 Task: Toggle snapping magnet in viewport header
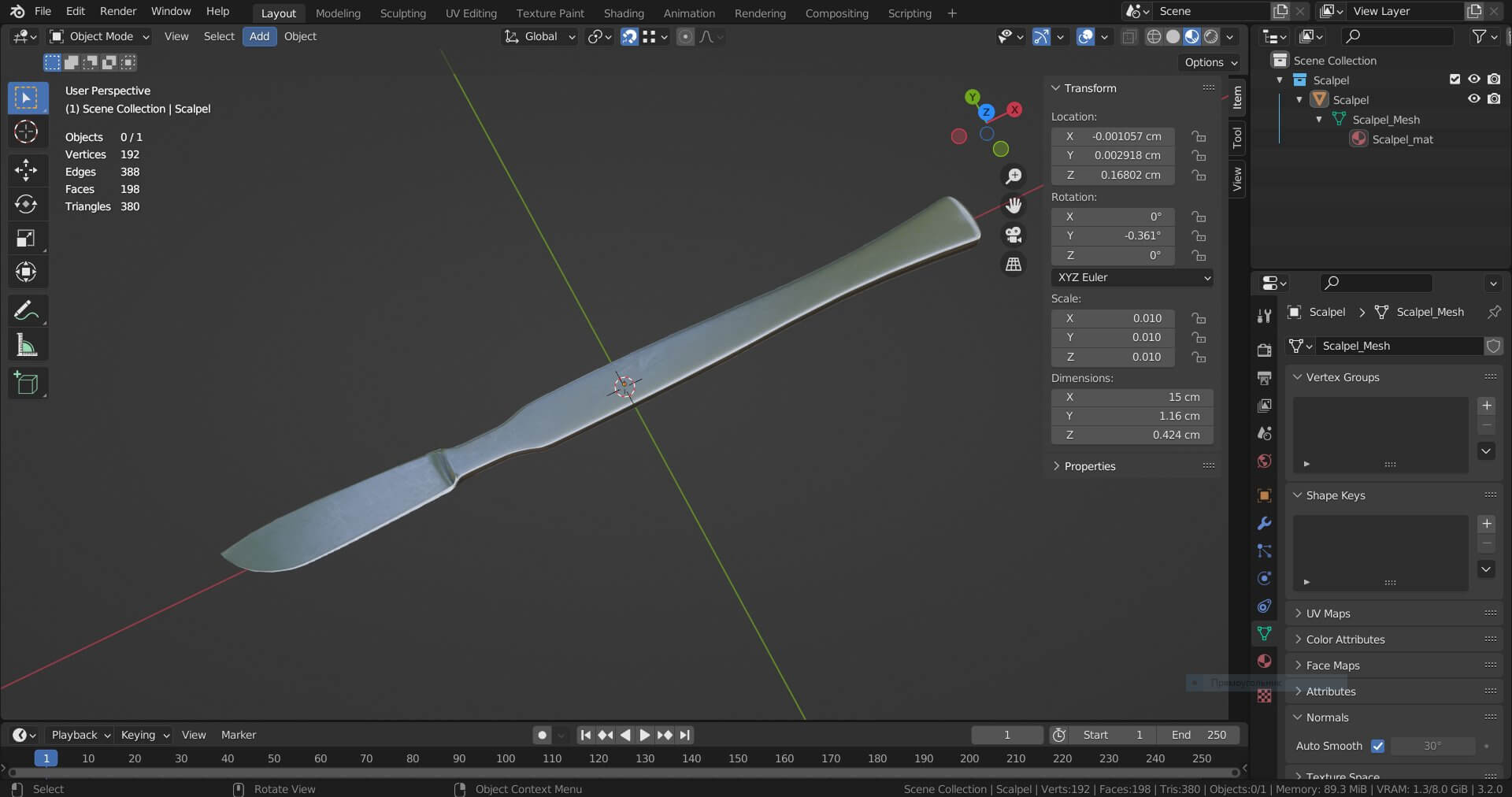(x=629, y=37)
